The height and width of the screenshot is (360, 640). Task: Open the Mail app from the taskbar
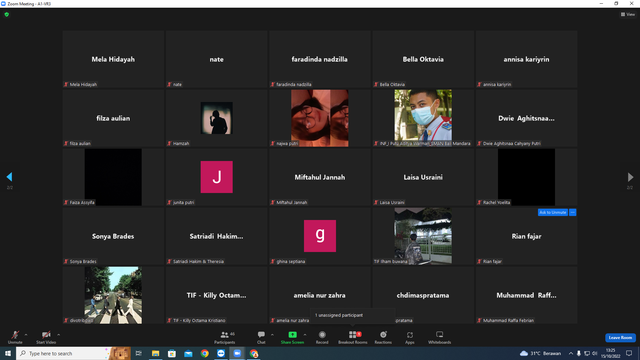pyautogui.click(x=188, y=353)
